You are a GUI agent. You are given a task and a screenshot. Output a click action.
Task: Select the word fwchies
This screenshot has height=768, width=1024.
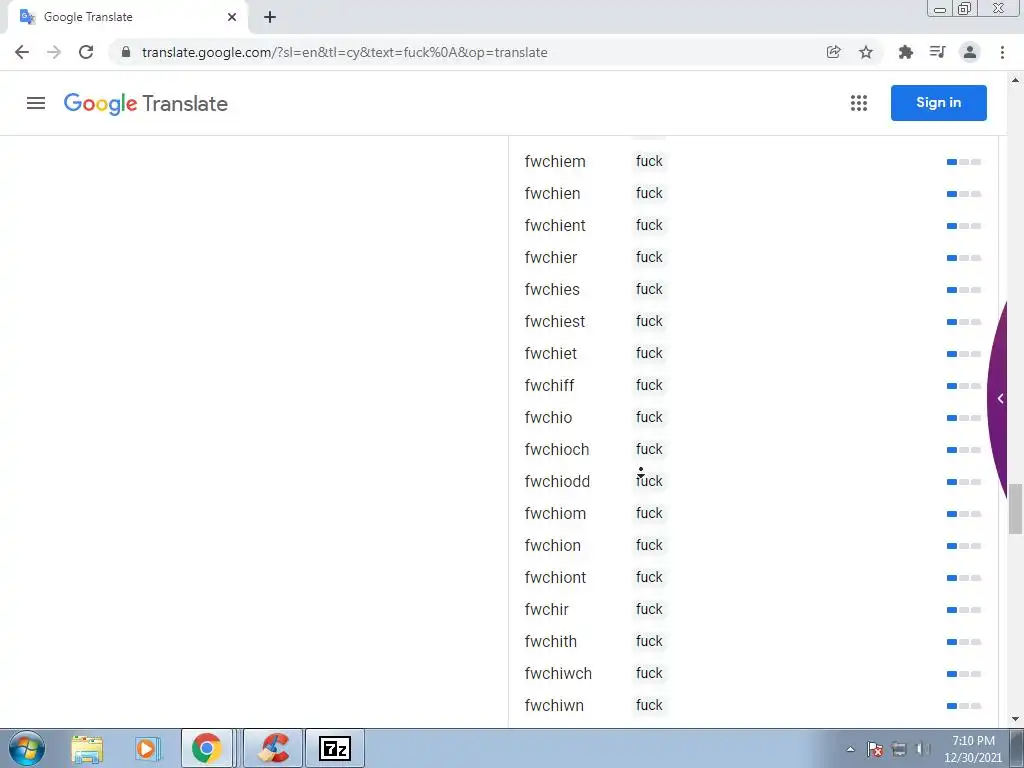pyautogui.click(x=552, y=289)
